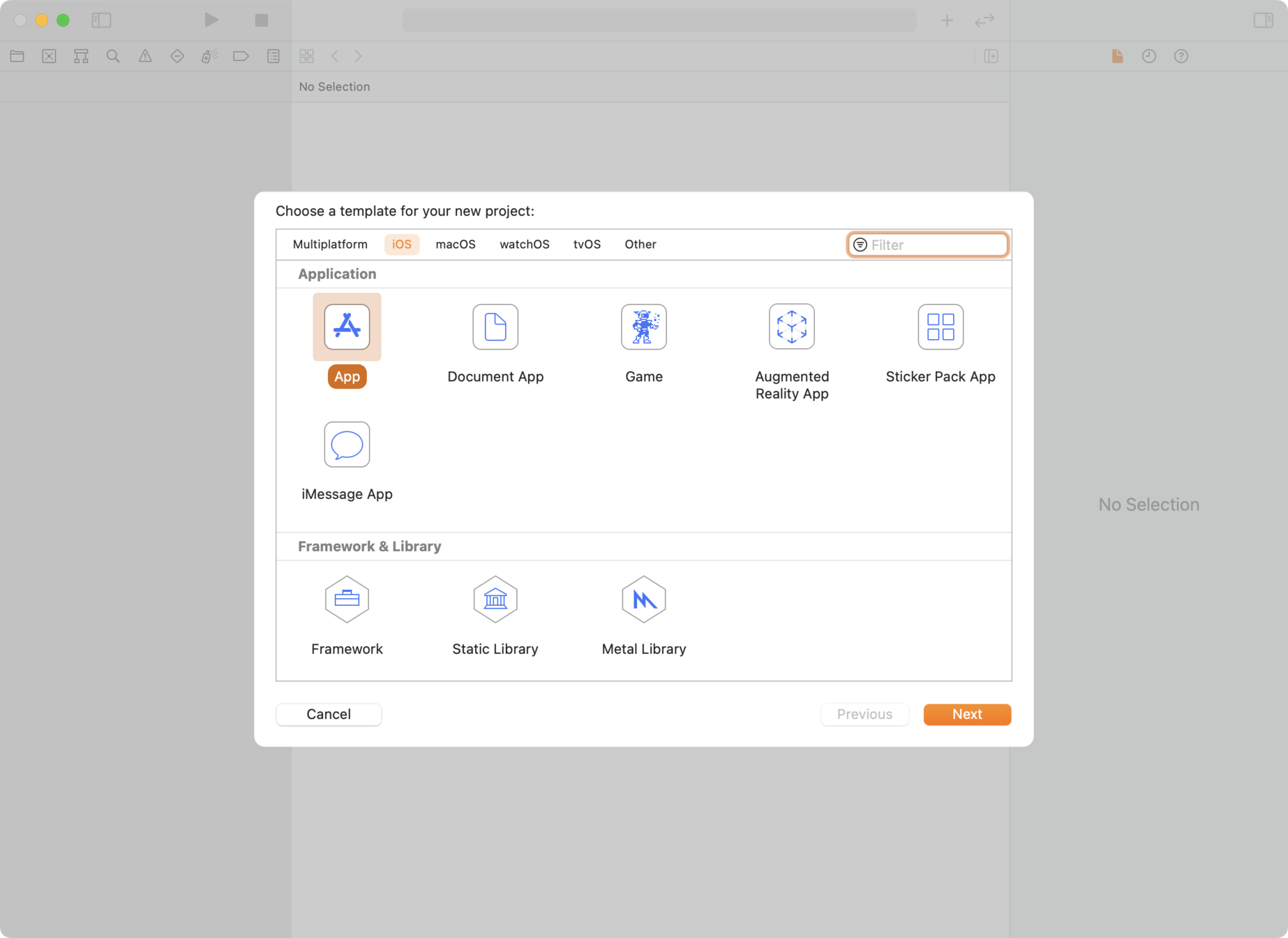The height and width of the screenshot is (938, 1288).
Task: Show the Quick Help inspector
Action: (1181, 56)
